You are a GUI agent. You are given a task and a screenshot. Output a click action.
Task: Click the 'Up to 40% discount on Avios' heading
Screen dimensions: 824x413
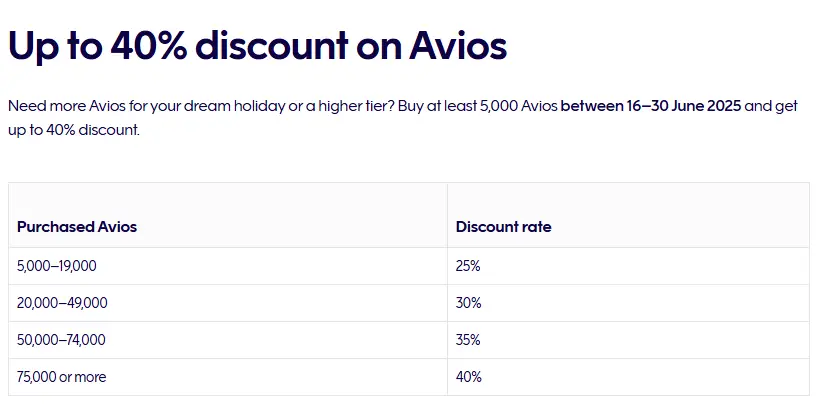tap(258, 46)
